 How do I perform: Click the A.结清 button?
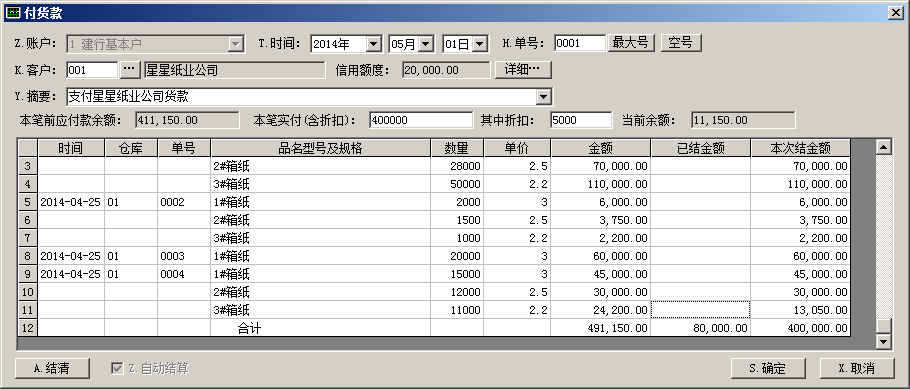[x=52, y=368]
